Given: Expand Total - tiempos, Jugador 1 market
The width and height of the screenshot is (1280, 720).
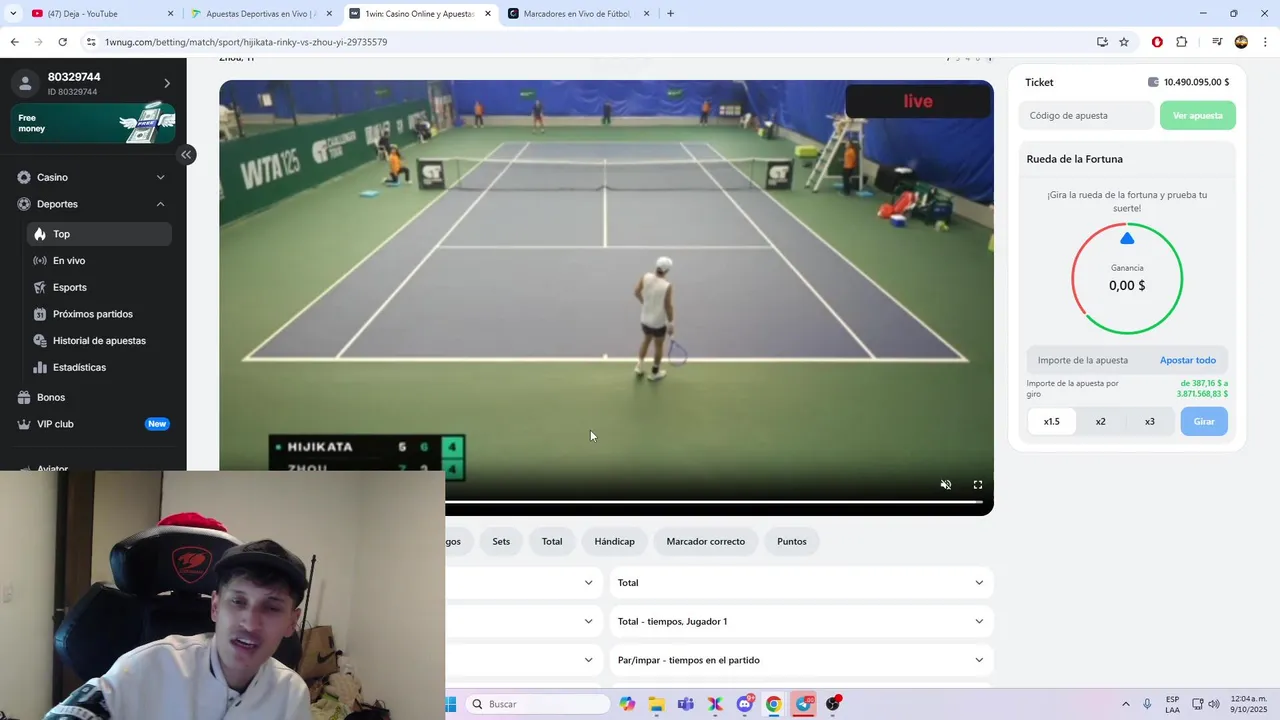Looking at the screenshot, I should [x=802, y=621].
